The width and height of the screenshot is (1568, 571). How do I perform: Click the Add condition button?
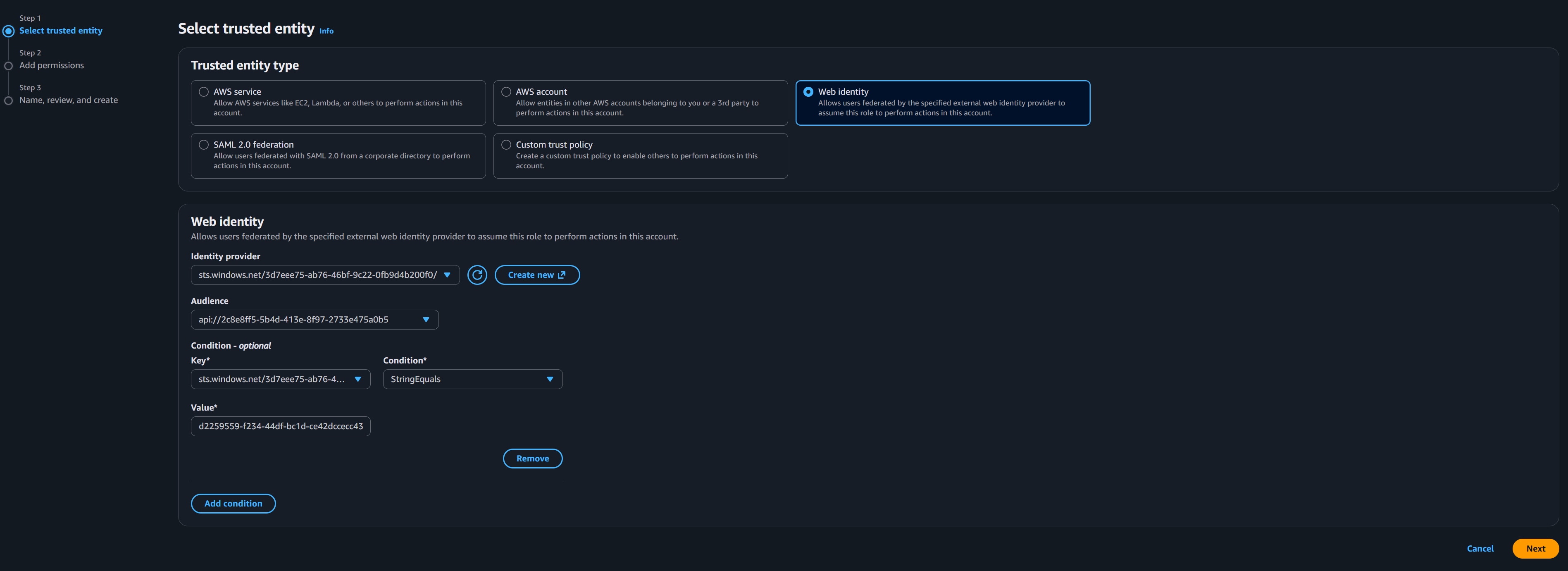pyautogui.click(x=233, y=504)
